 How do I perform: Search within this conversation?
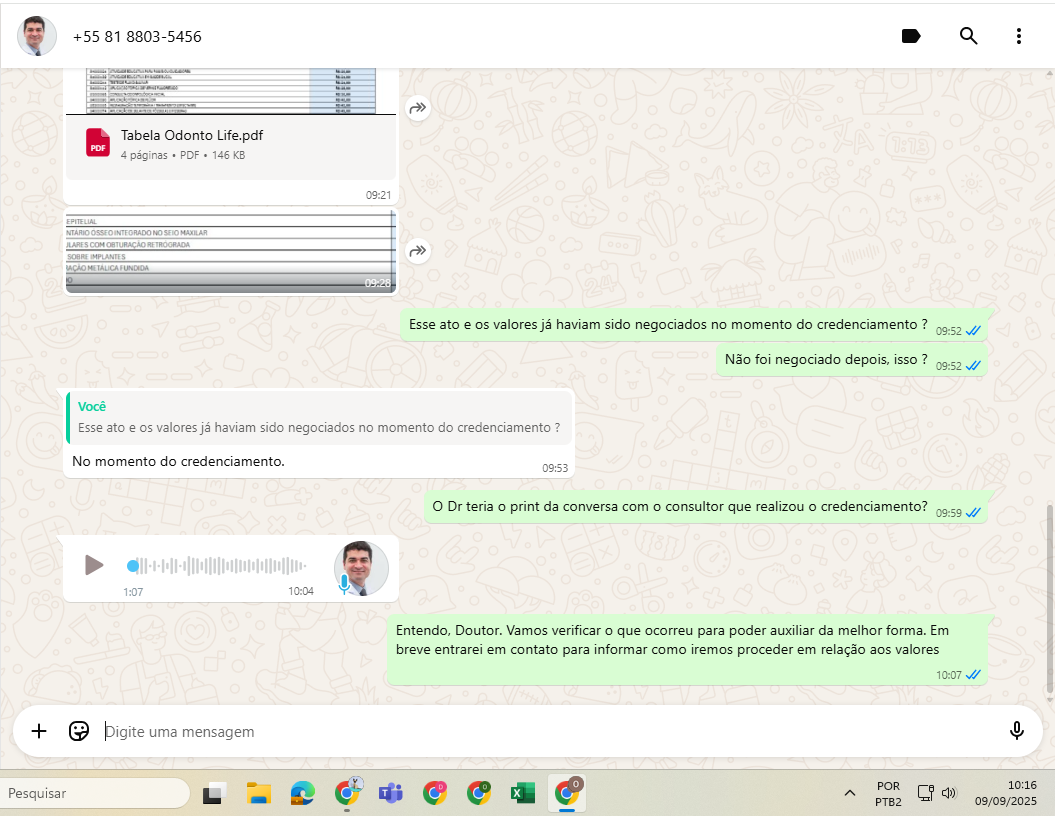(968, 36)
